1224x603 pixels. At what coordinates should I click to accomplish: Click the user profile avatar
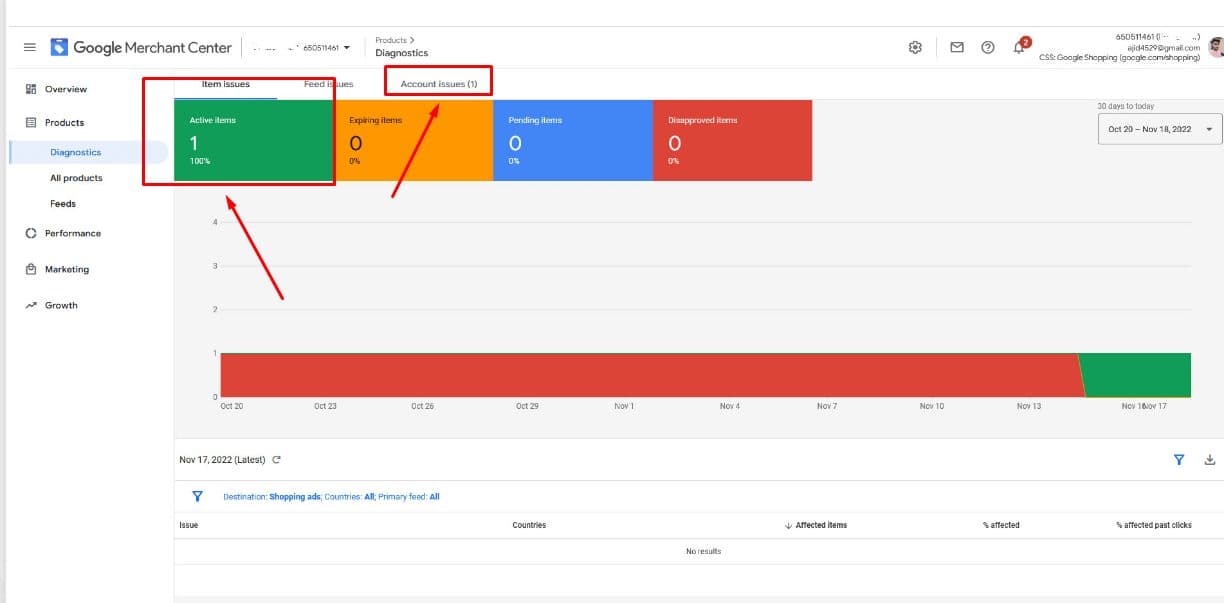1216,47
